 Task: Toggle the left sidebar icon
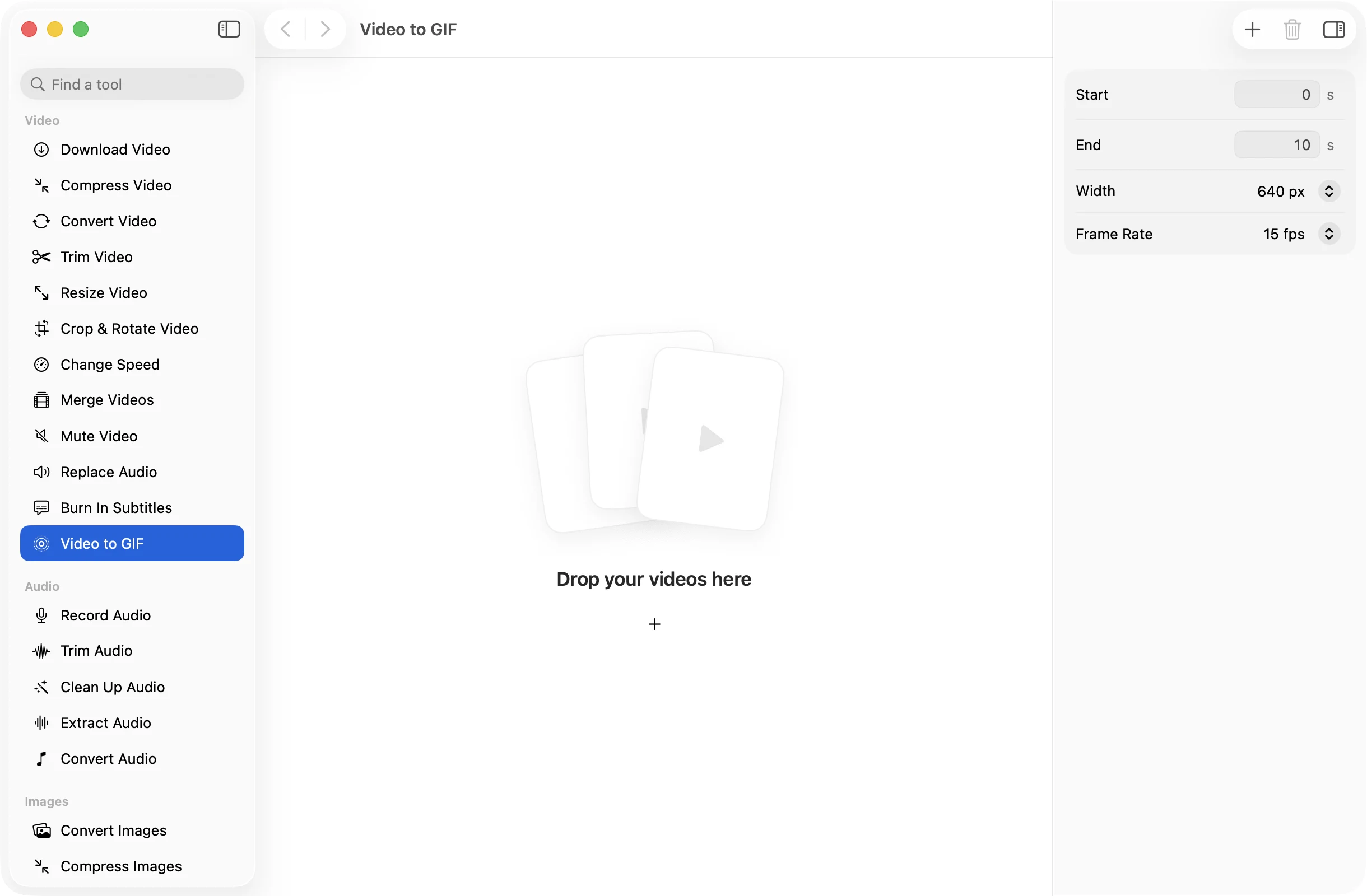coord(229,29)
